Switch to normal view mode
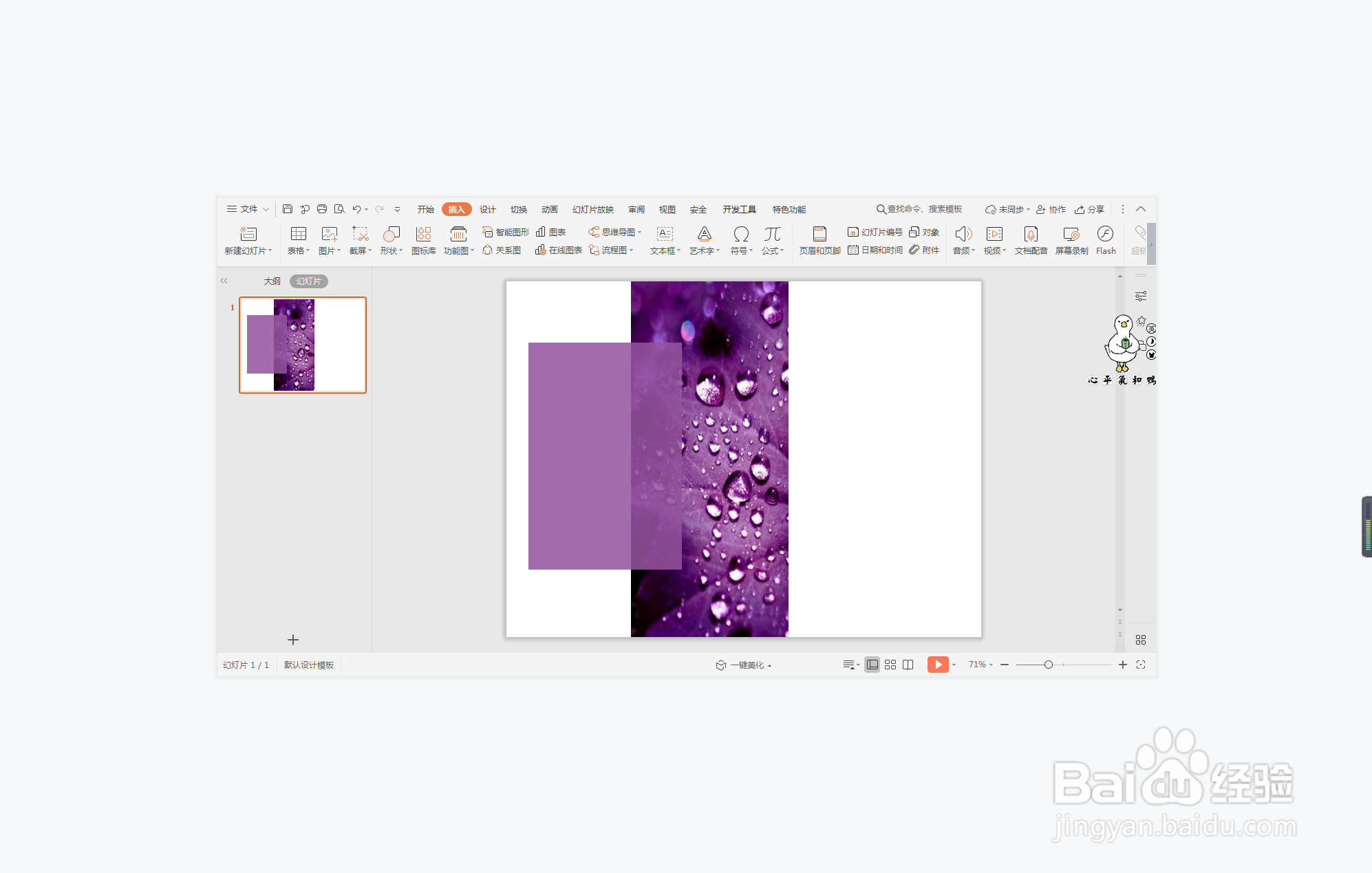 872,665
